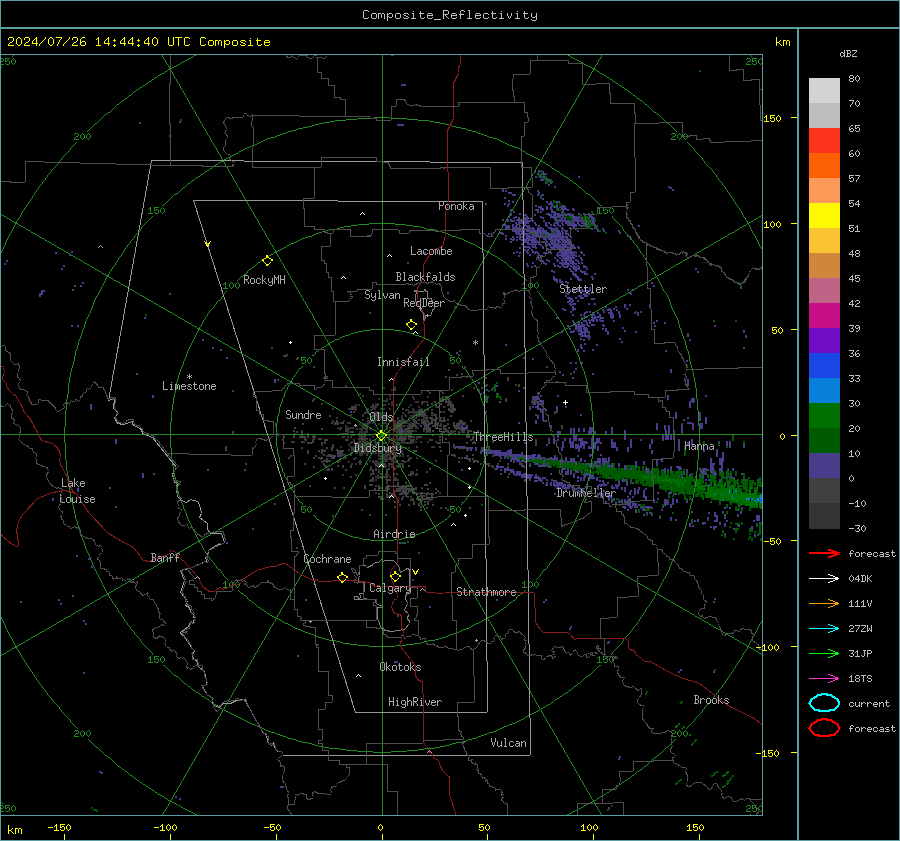Pick the dark blue swatch between 36 and 33
The image size is (900, 841).
point(824,365)
